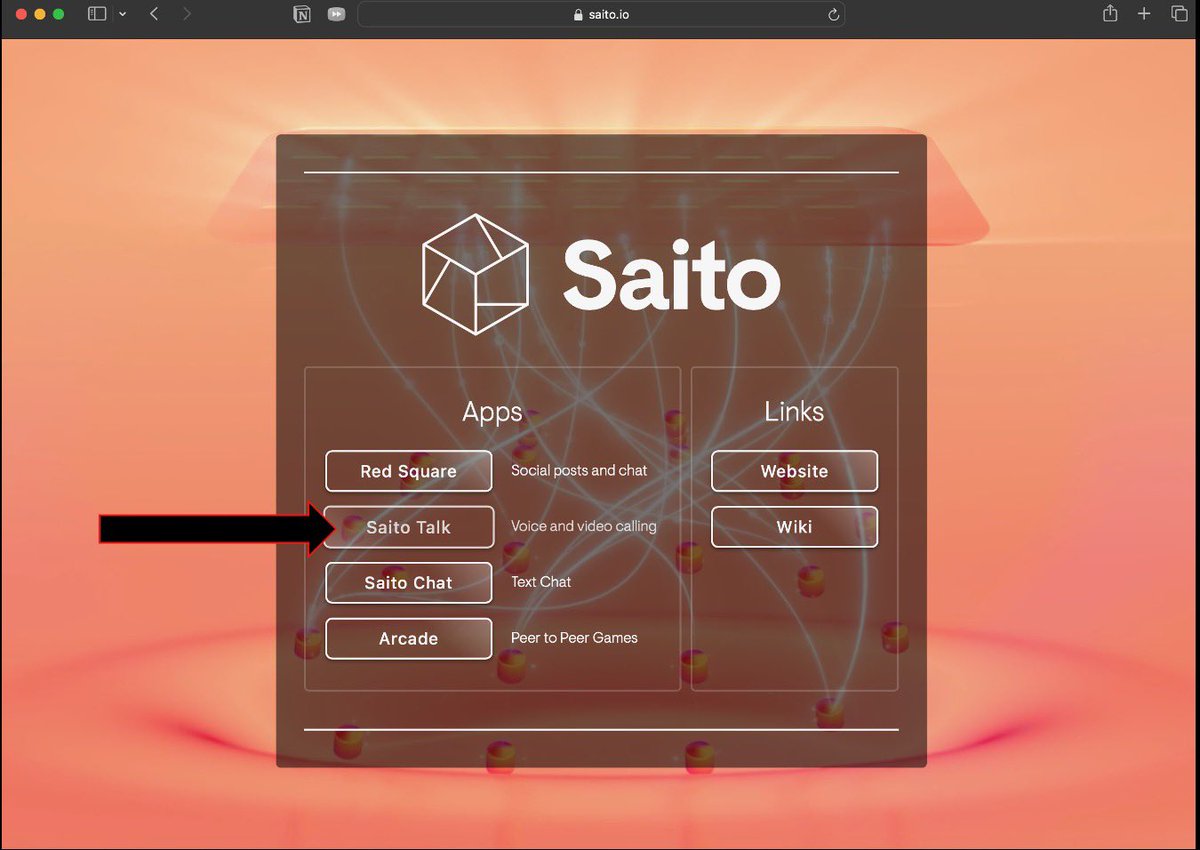Click the Notion extension icon
1200x850 pixels.
click(301, 14)
